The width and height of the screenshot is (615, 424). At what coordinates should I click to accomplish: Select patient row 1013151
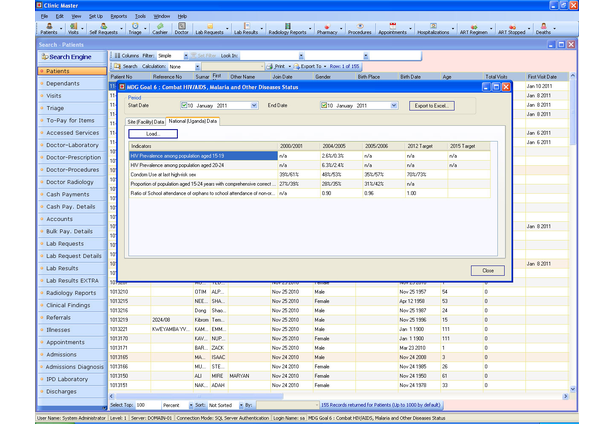(338, 385)
